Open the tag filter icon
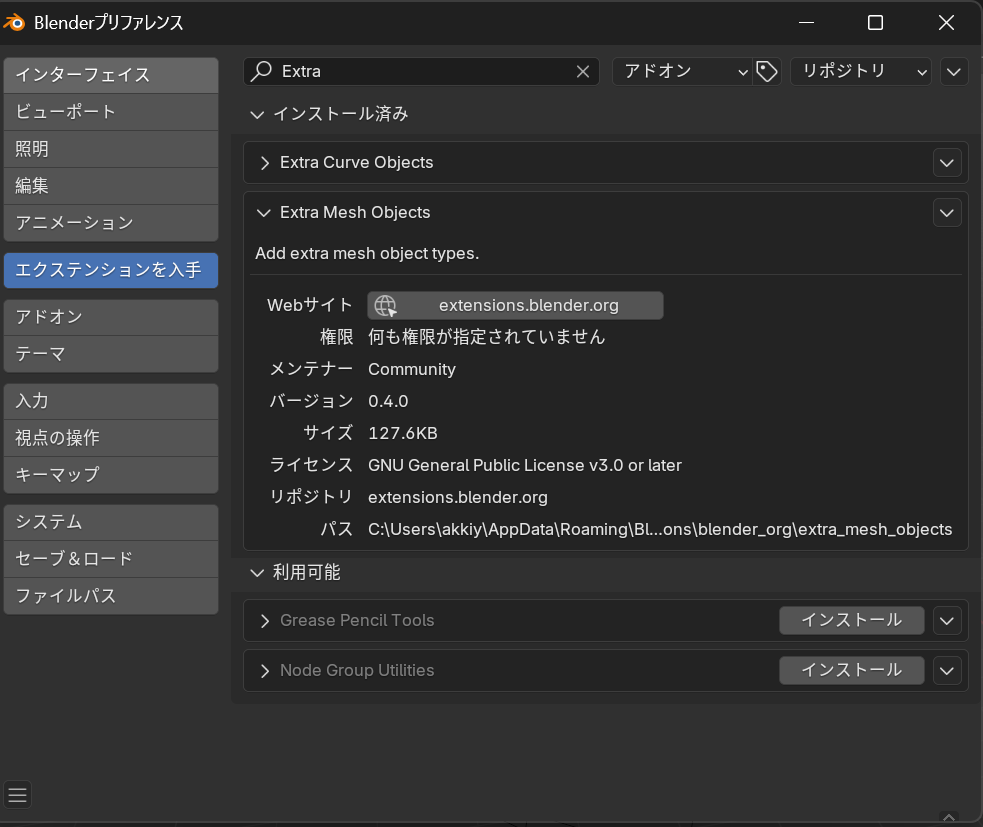Image resolution: width=983 pixels, height=827 pixels. [x=767, y=71]
